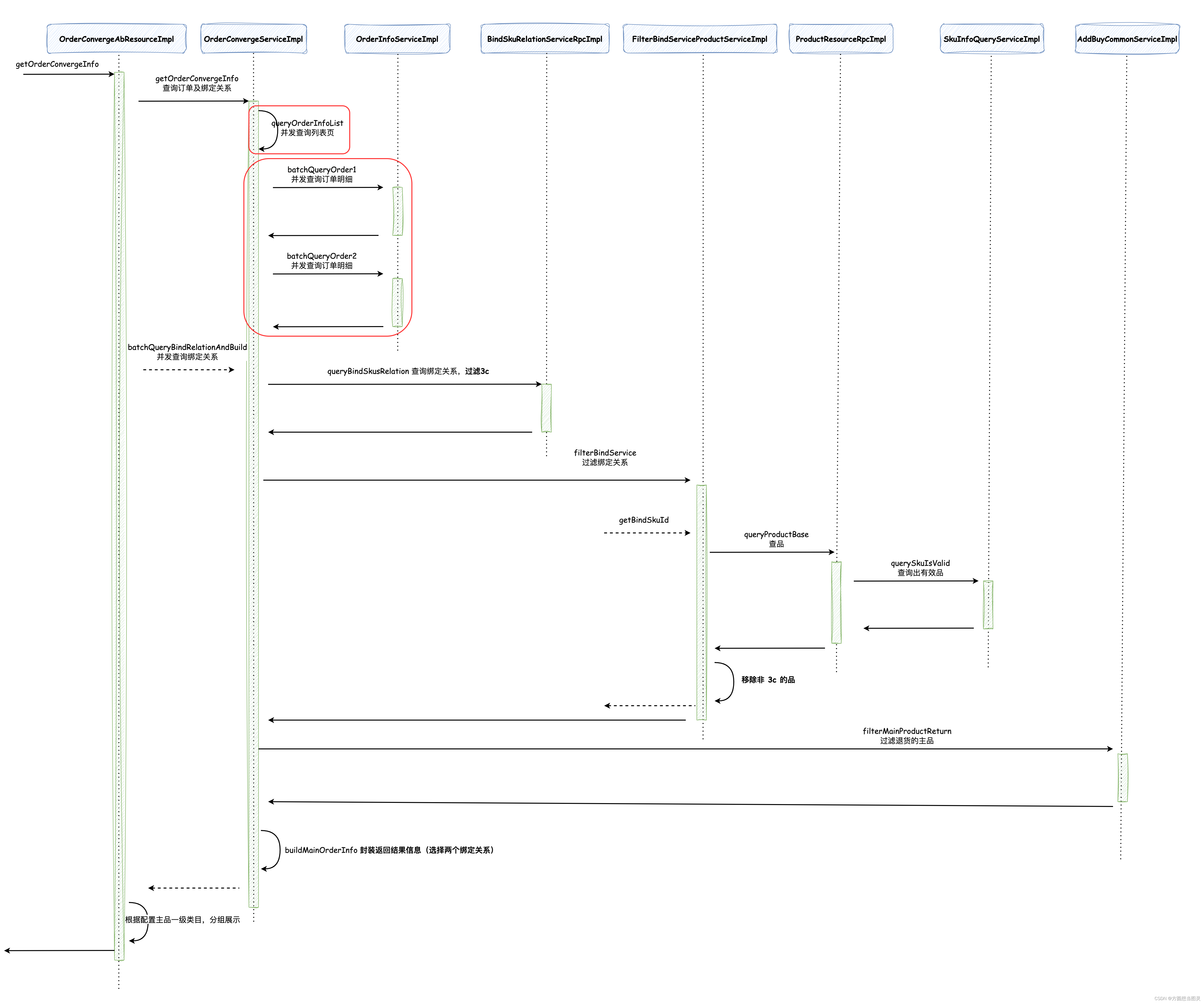1204x1003 pixels.
Task: Select the filterBindService message label
Action: [x=605, y=453]
